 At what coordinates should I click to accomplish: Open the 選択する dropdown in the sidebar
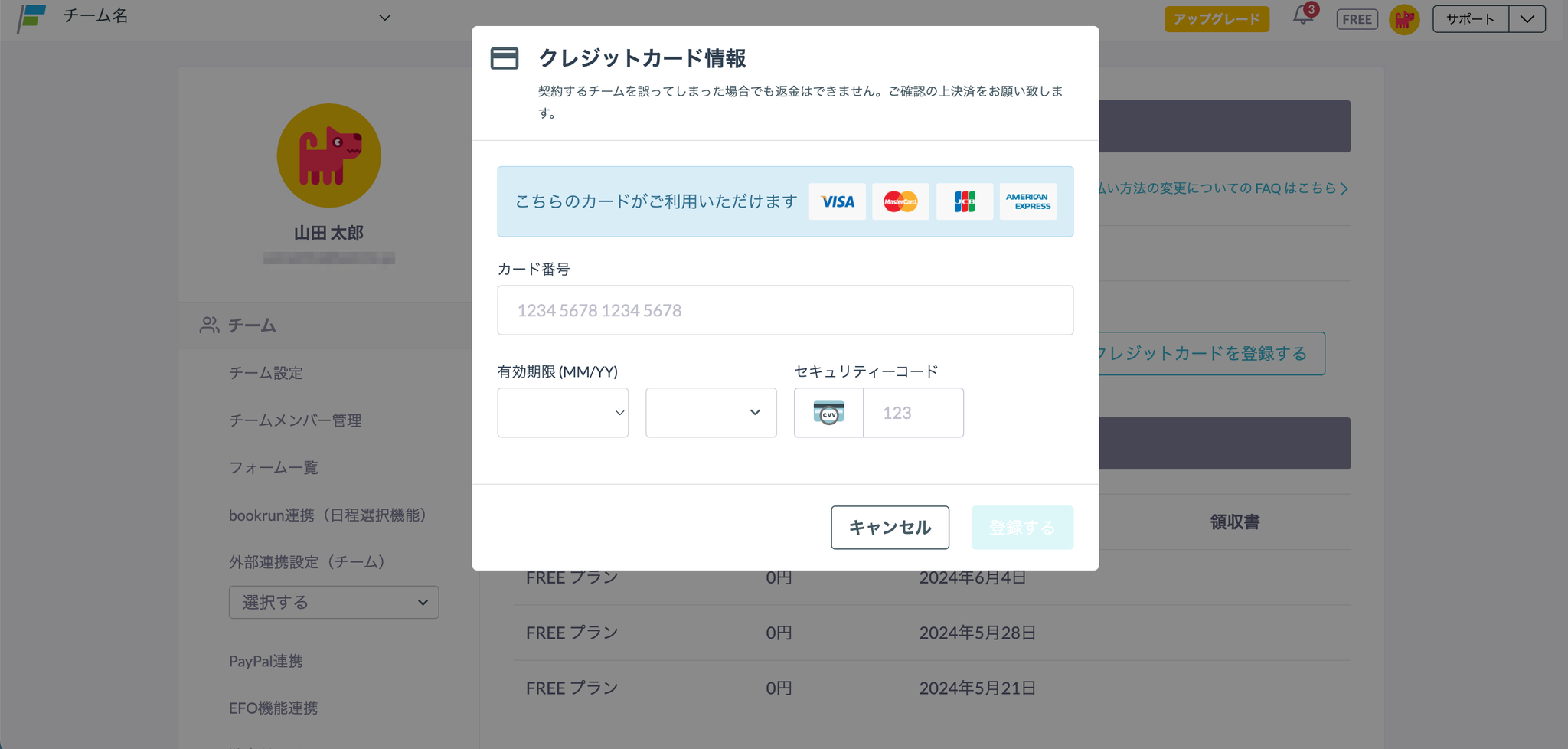click(334, 603)
